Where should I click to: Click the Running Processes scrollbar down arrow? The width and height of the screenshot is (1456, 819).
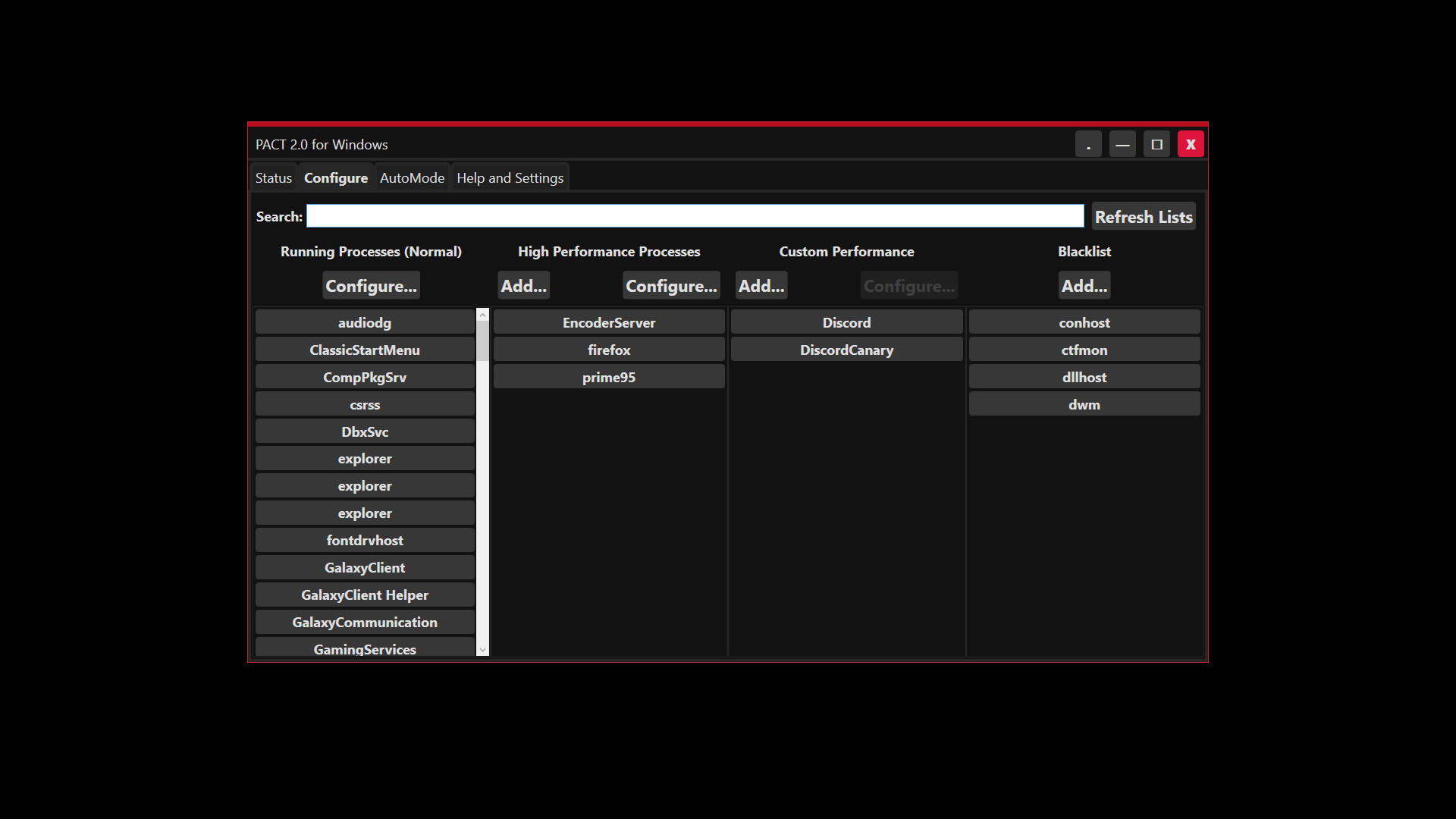[x=483, y=649]
